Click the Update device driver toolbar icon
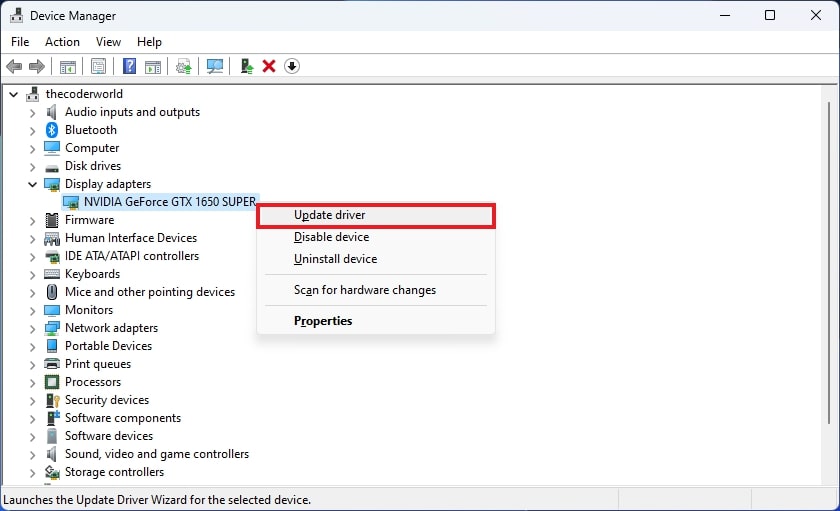840x511 pixels. point(184,67)
